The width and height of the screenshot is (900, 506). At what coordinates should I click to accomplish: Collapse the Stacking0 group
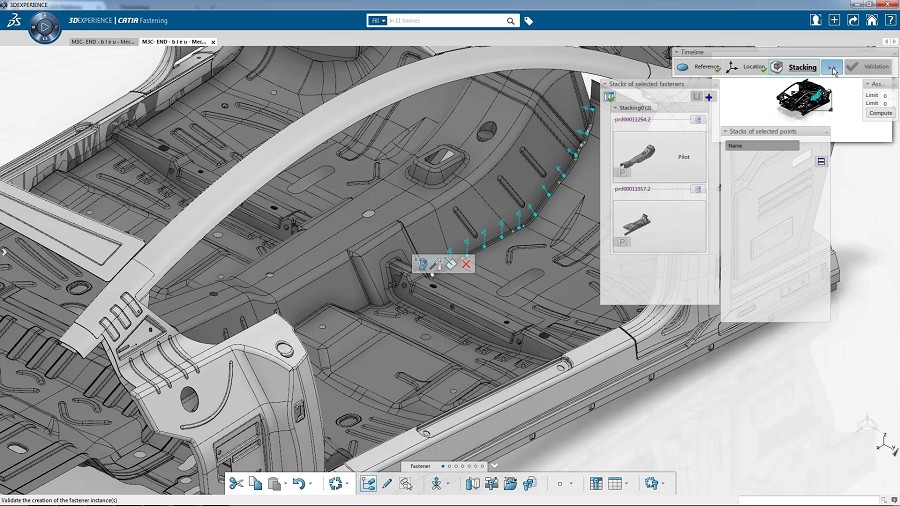[x=615, y=108]
